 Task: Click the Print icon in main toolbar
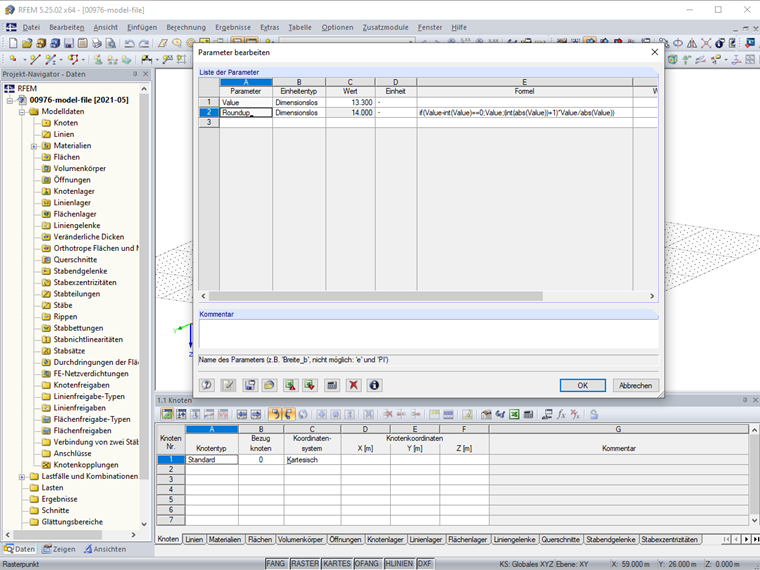pyautogui.click(x=97, y=43)
